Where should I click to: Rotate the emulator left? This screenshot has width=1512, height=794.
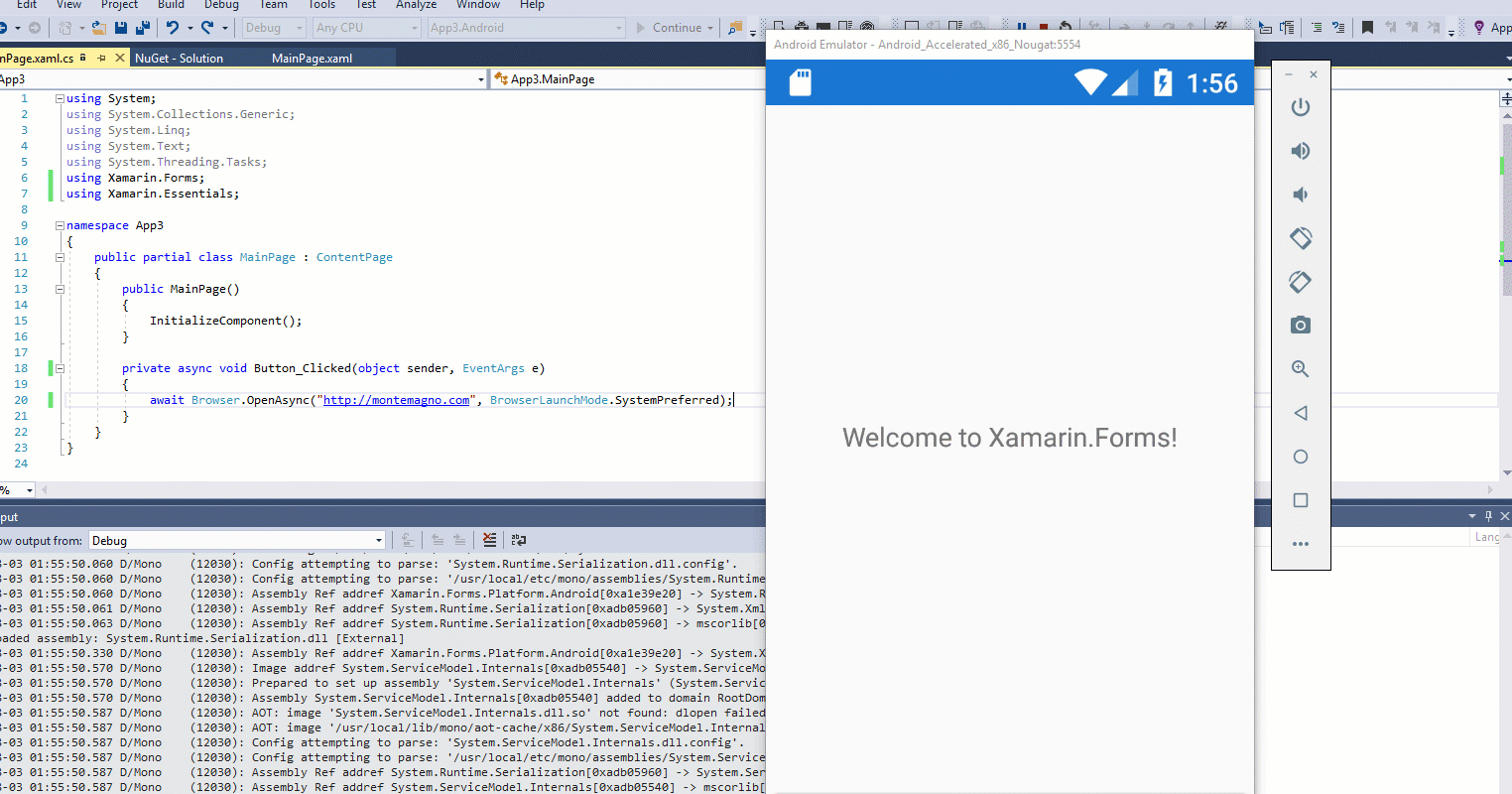coord(1301,238)
